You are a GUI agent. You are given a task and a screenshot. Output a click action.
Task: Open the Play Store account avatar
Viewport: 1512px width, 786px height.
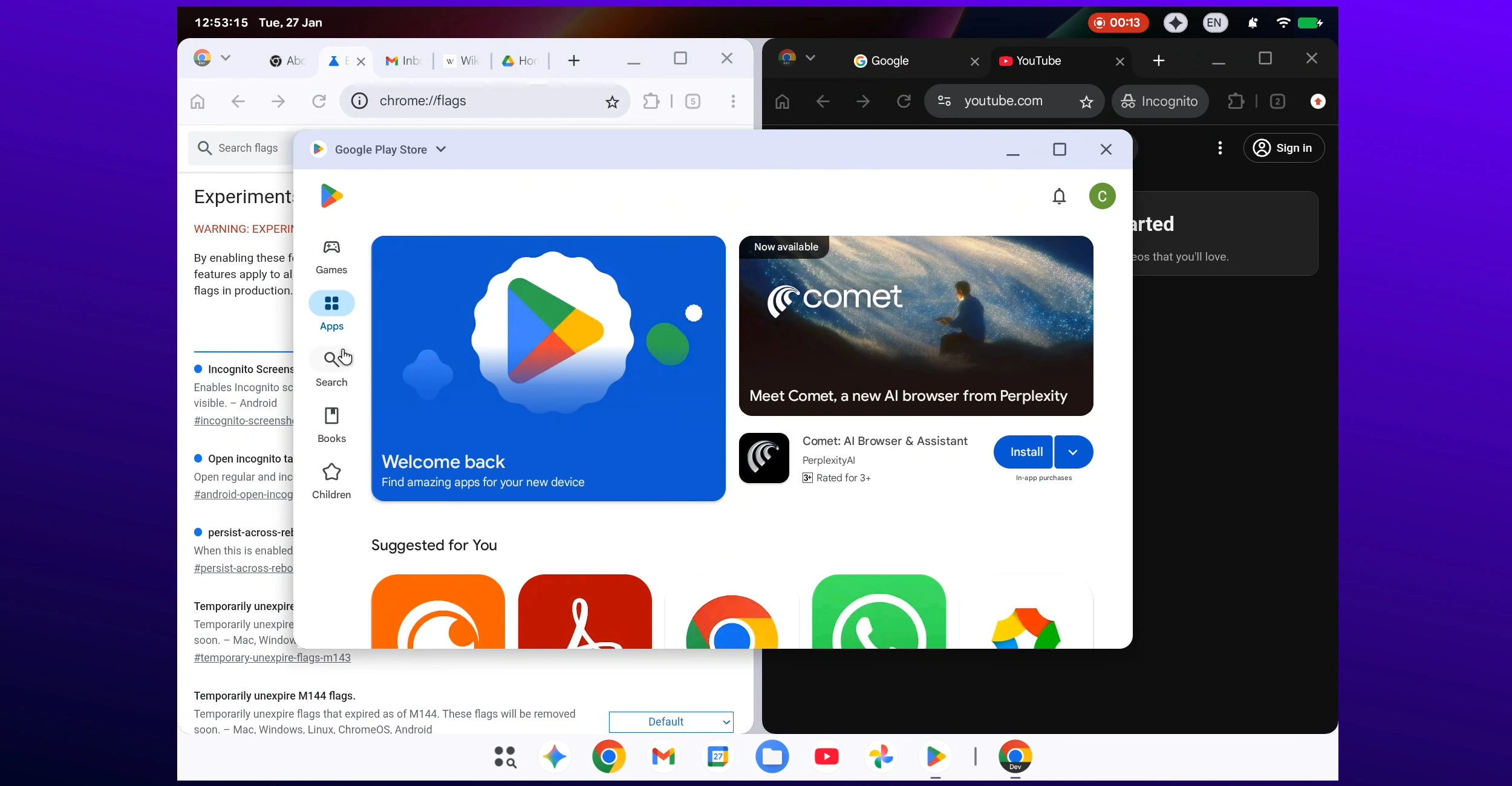tap(1101, 196)
